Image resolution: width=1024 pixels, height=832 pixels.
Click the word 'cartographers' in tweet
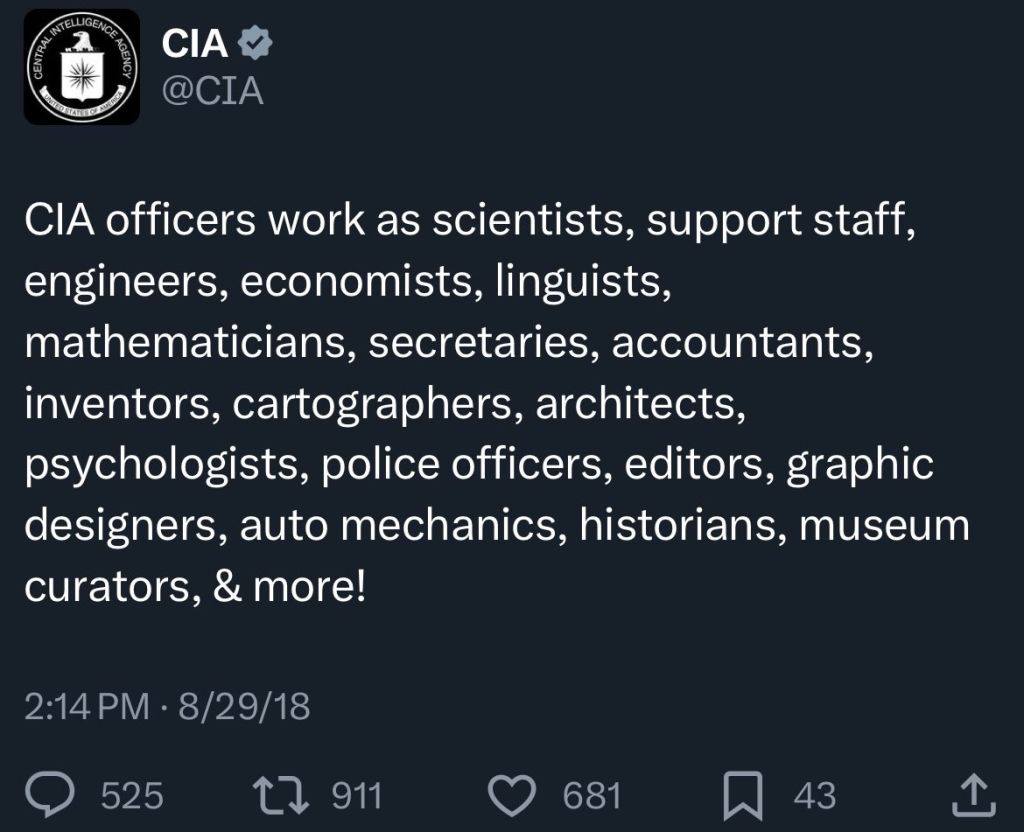(x=373, y=405)
